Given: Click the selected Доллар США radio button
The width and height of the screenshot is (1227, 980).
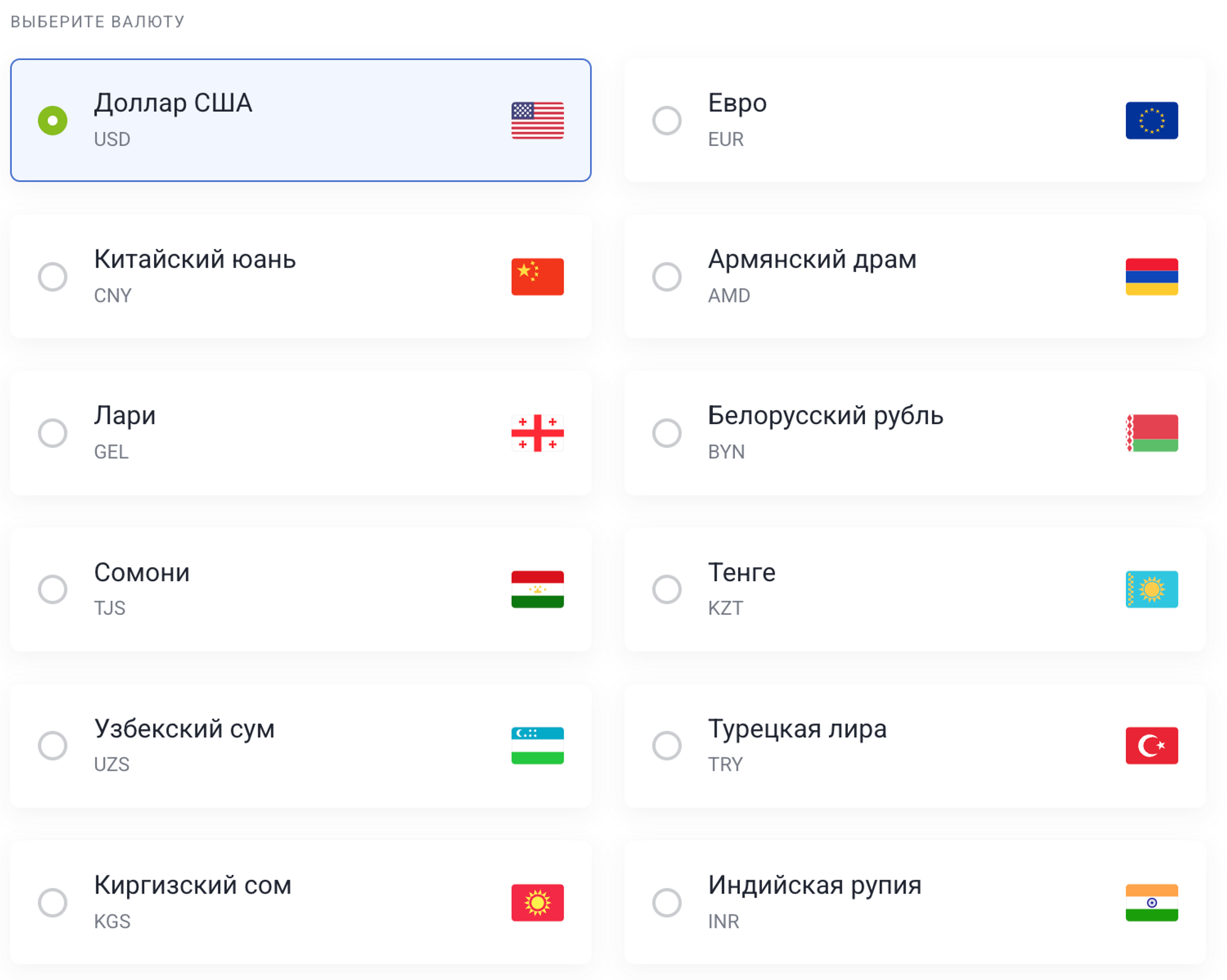Looking at the screenshot, I should click(x=53, y=120).
